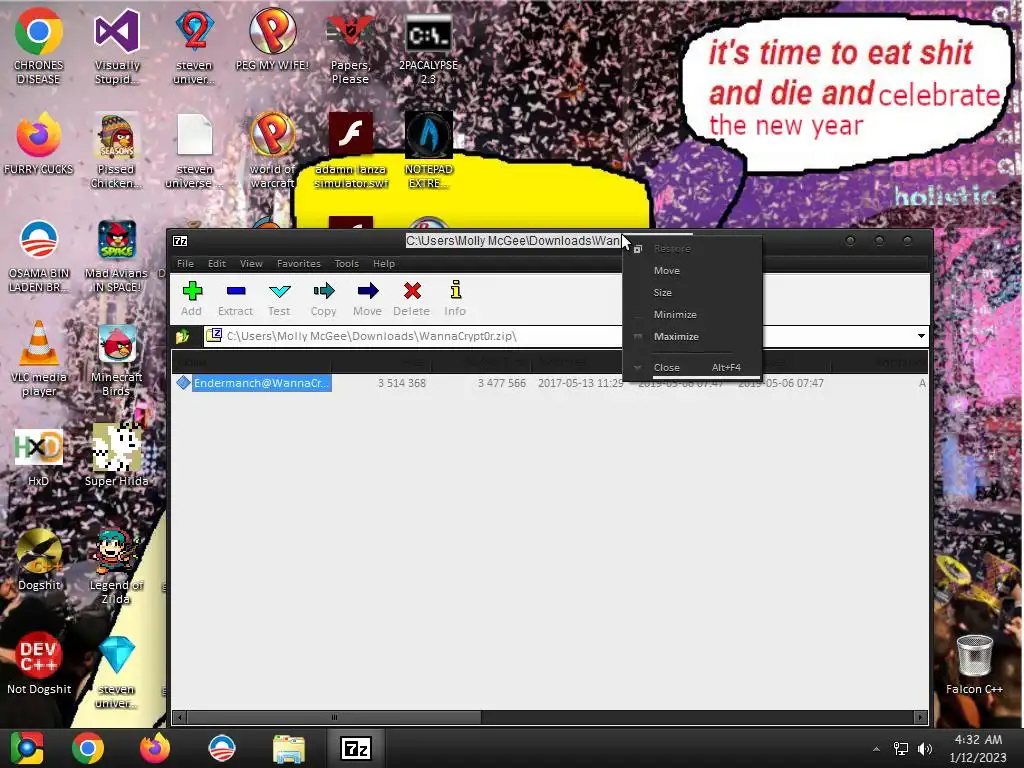
Task: Select NOTEPAD EXTRE... desktop icon
Action: coord(428,150)
